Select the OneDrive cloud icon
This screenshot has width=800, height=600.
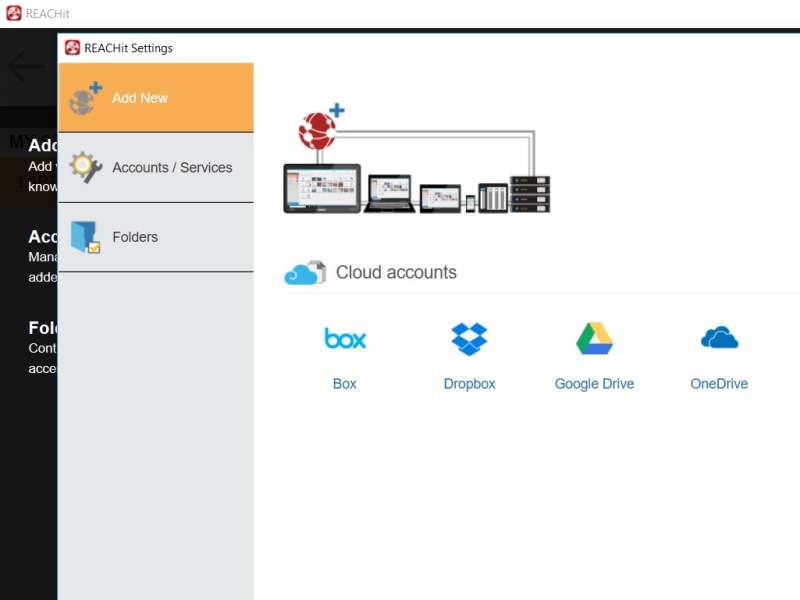[x=719, y=338]
